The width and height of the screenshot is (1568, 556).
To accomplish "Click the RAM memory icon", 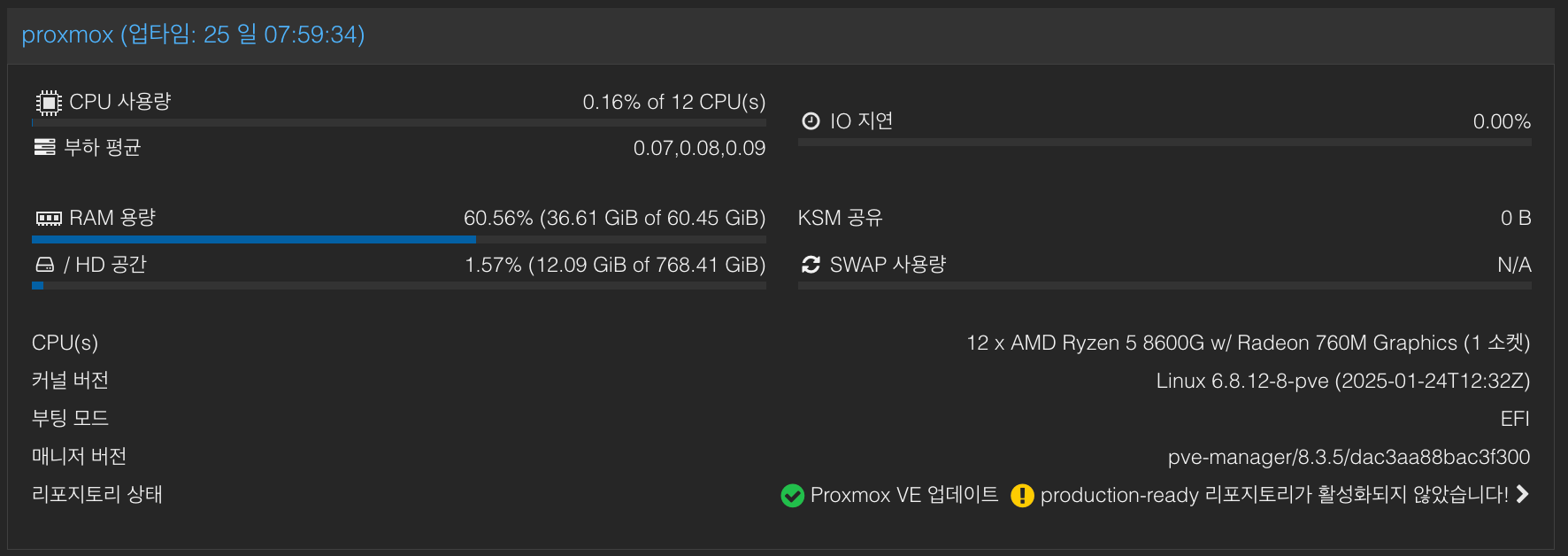I will pyautogui.click(x=49, y=218).
